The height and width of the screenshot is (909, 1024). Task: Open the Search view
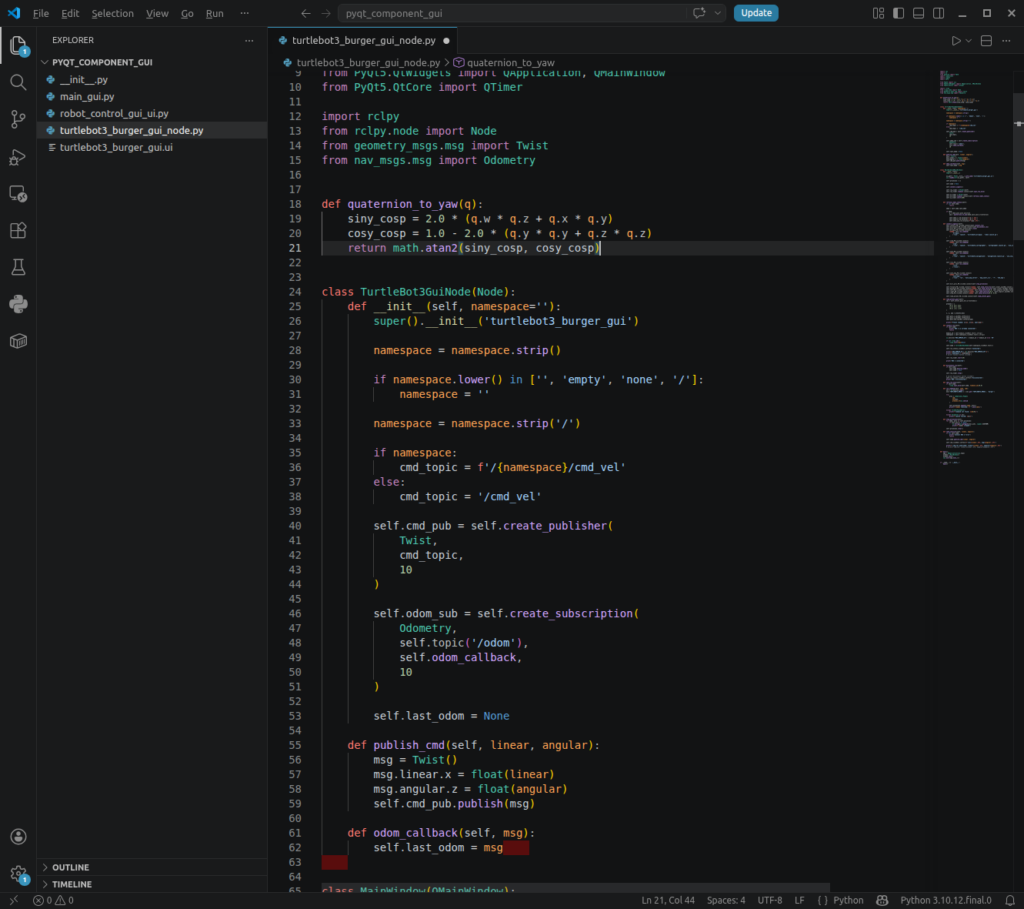click(18, 82)
